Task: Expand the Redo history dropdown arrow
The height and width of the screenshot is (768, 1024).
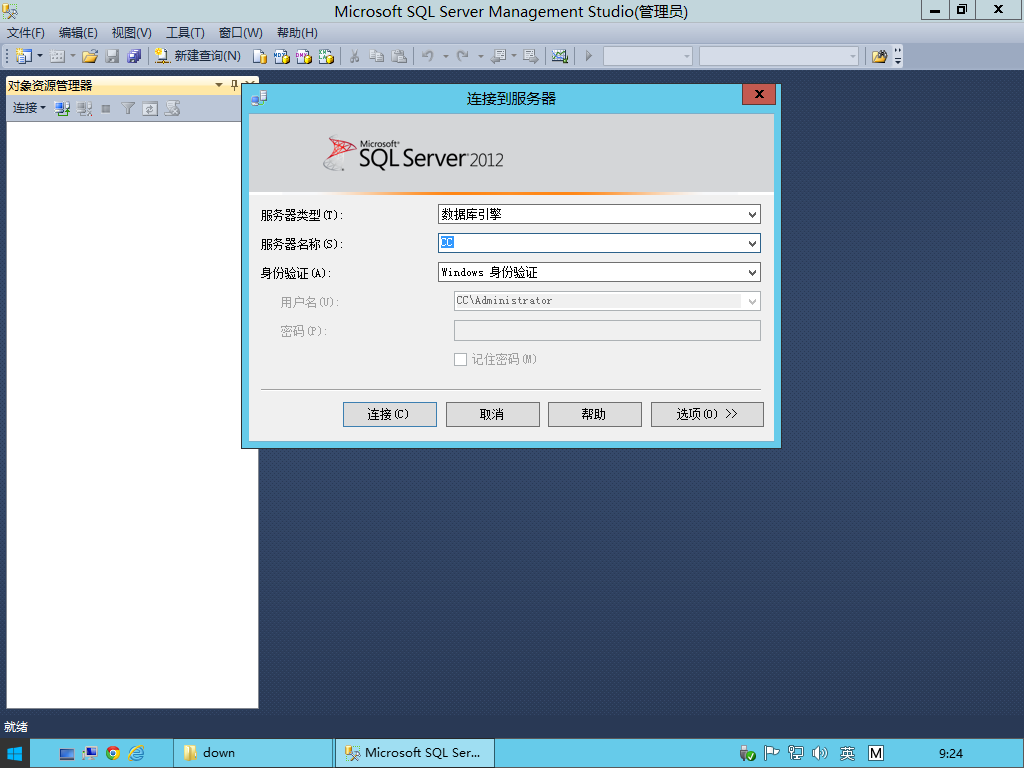Action: (480, 56)
